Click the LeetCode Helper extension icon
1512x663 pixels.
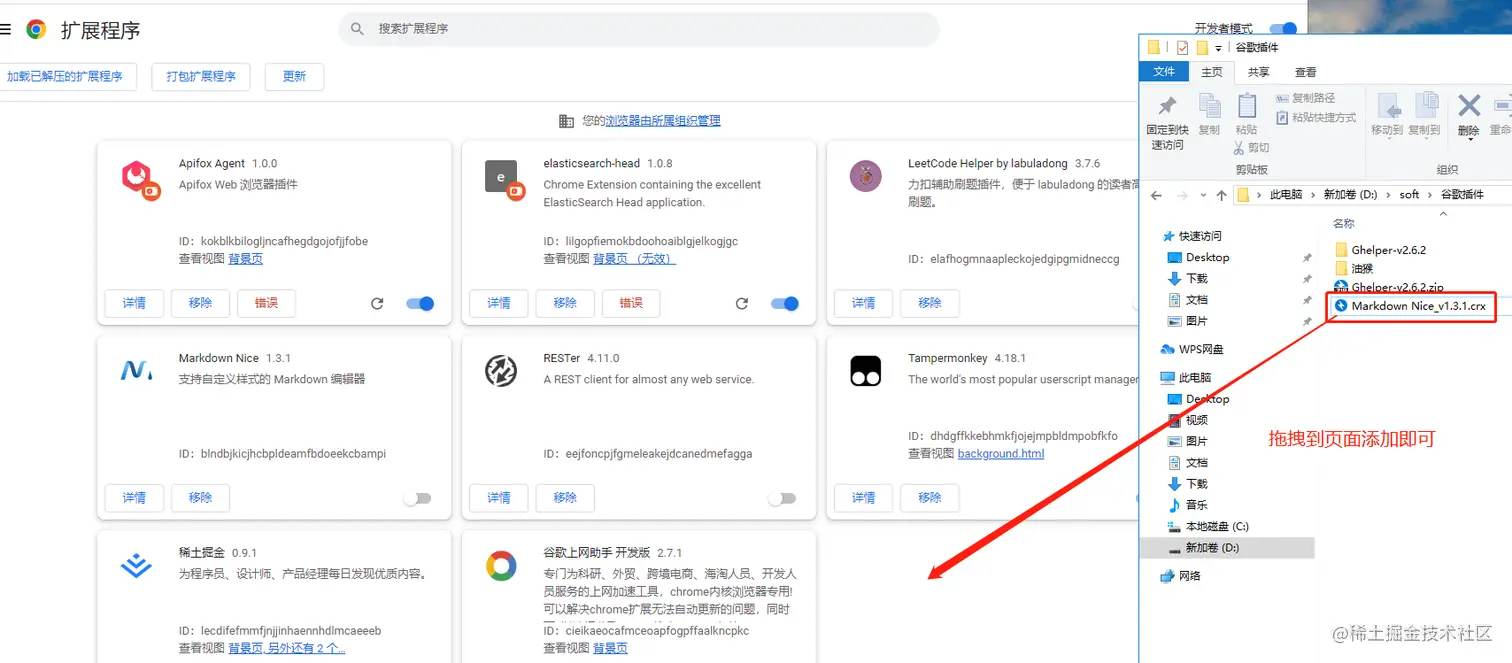(864, 176)
